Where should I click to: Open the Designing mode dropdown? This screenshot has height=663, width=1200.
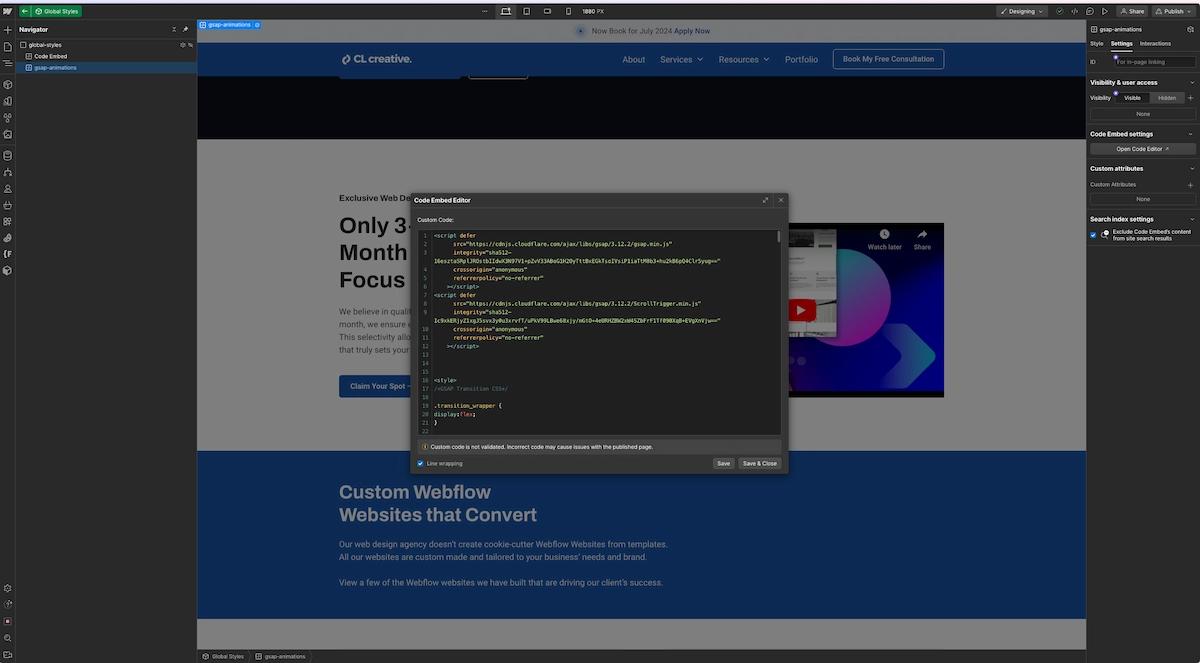1021,11
